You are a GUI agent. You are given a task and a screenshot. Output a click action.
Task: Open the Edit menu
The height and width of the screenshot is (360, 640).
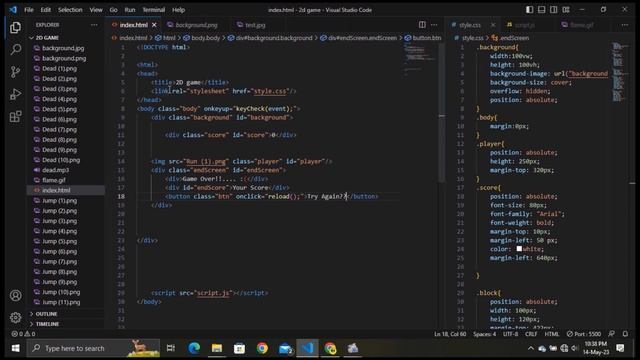tap(45, 9)
